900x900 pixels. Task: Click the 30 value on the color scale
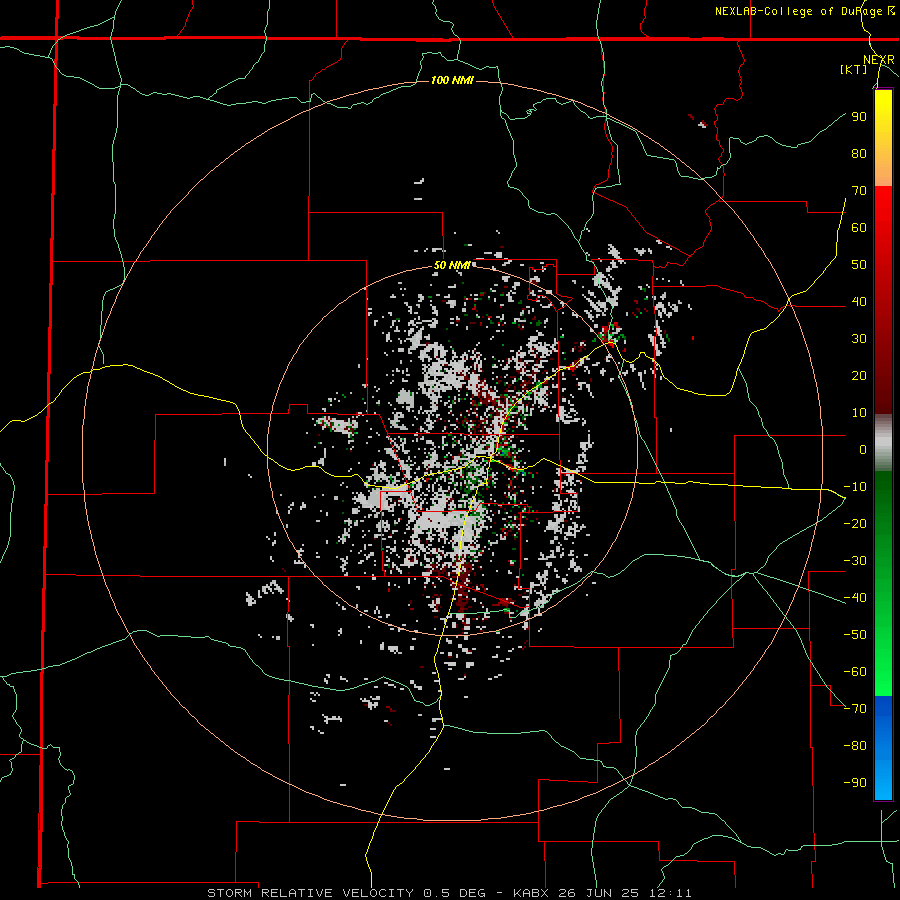[859, 339]
